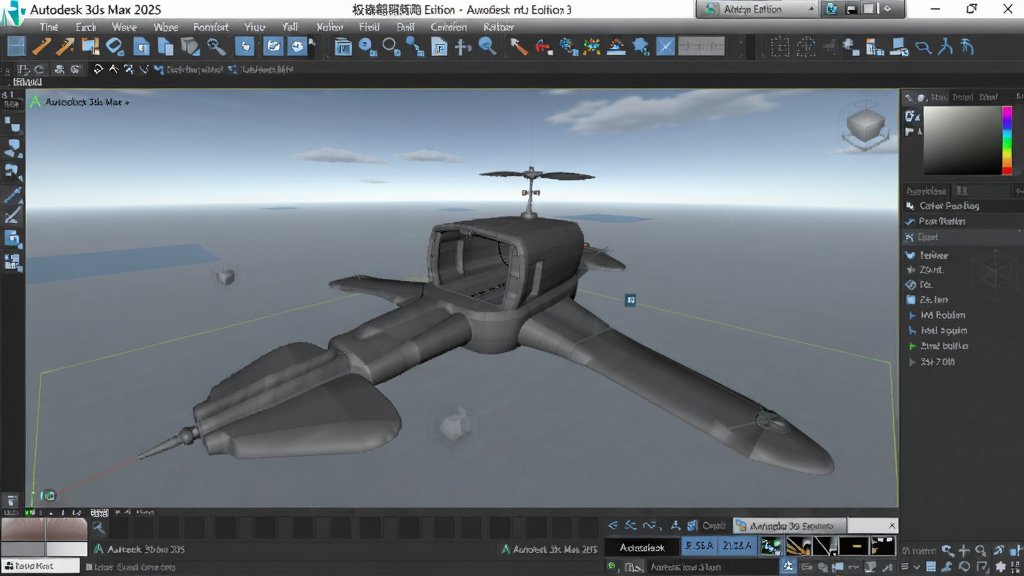Click the blue splat toolbar icon
This screenshot has width=1024, height=576.
(641, 46)
